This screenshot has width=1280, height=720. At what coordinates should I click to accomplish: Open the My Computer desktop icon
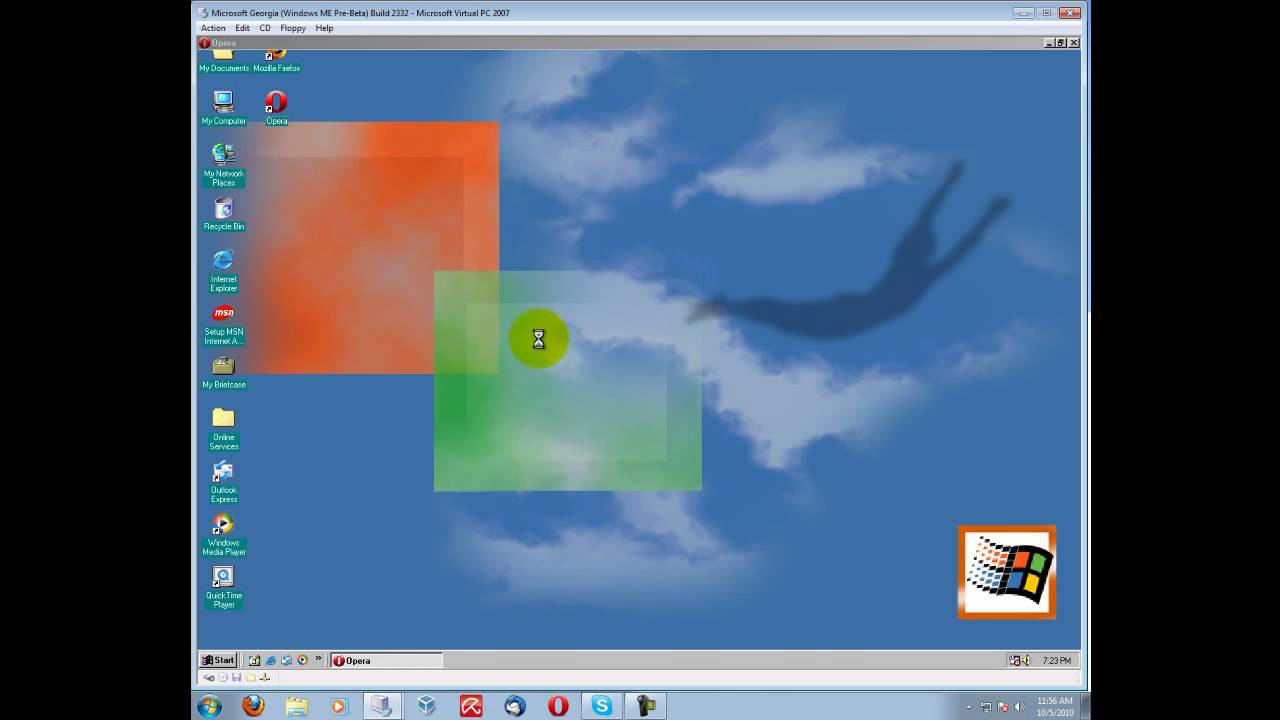point(223,103)
